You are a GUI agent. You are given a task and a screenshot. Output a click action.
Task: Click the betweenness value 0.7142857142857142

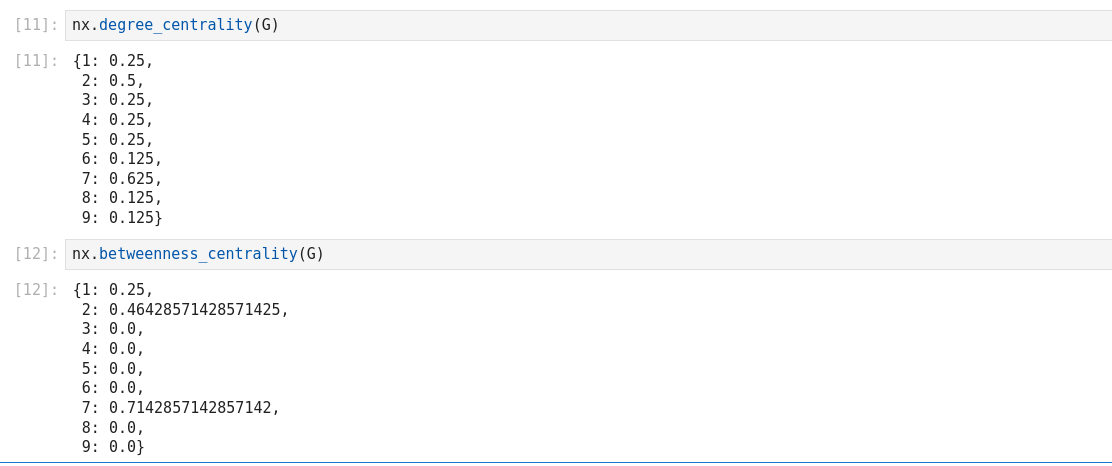pos(193,408)
